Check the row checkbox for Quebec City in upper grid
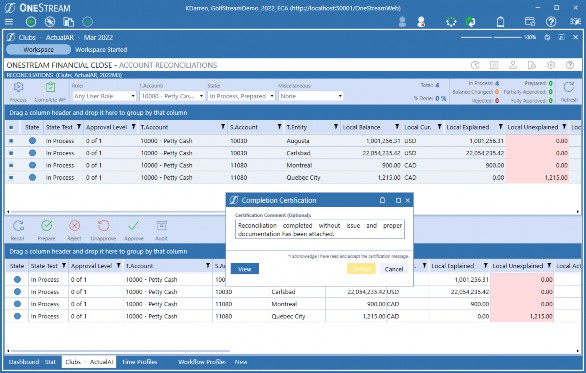The width and height of the screenshot is (586, 373). click(11, 178)
